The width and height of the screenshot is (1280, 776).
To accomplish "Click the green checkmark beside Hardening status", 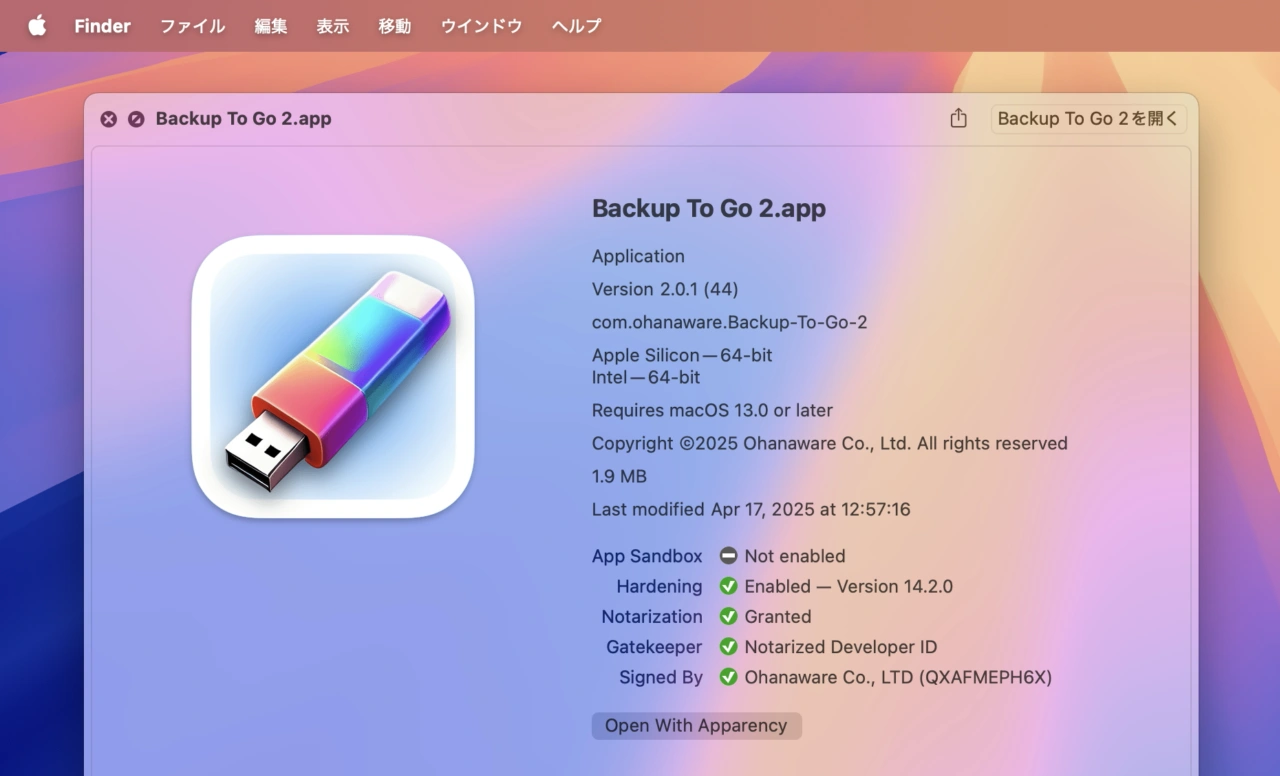I will click(728, 587).
